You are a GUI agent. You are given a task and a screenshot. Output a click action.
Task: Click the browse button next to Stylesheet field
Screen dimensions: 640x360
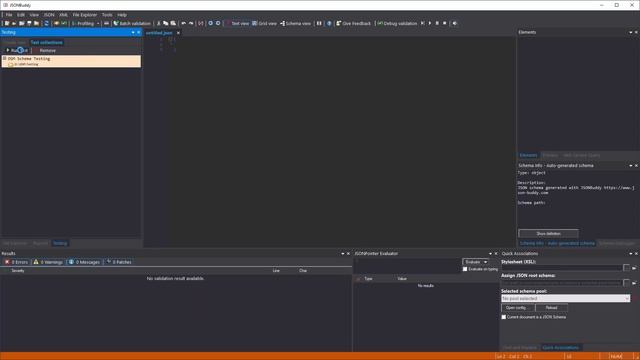point(627,268)
